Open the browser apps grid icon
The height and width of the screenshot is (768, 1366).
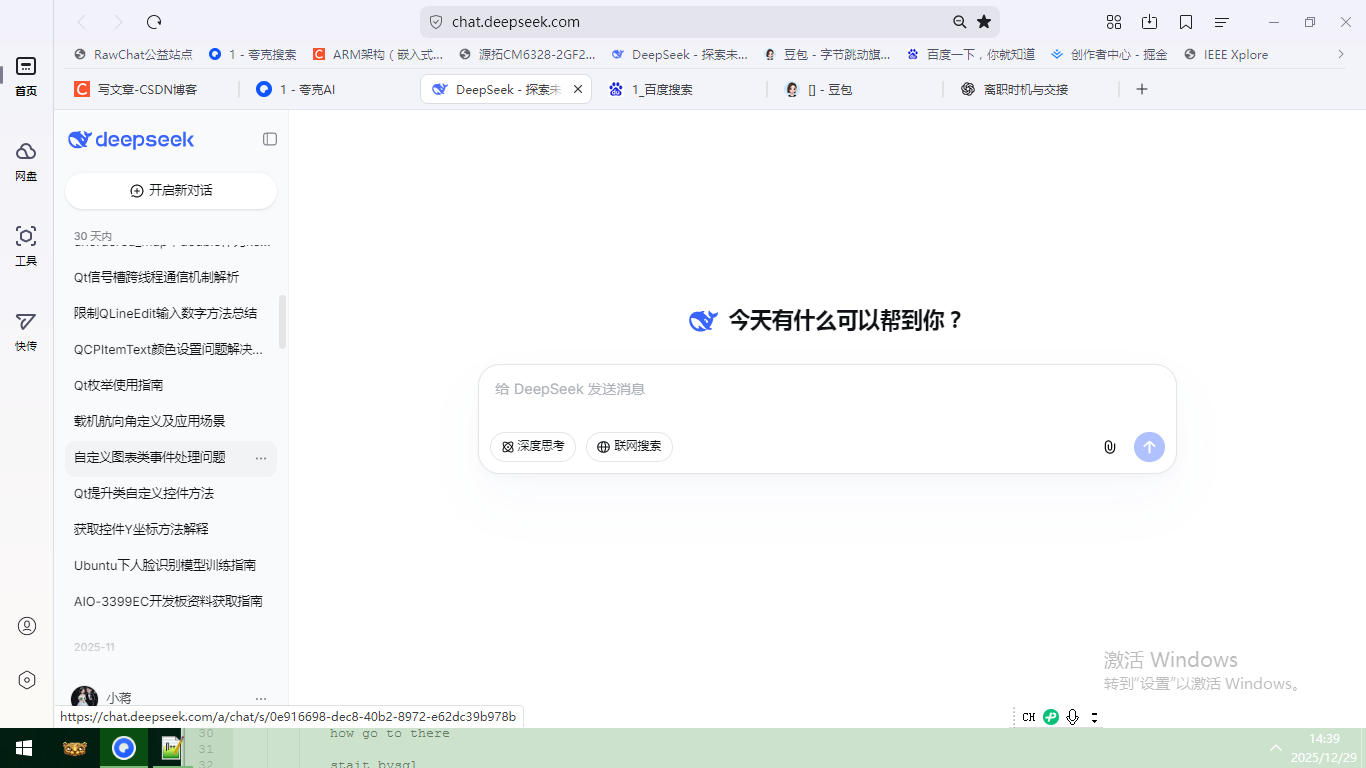coord(1114,22)
